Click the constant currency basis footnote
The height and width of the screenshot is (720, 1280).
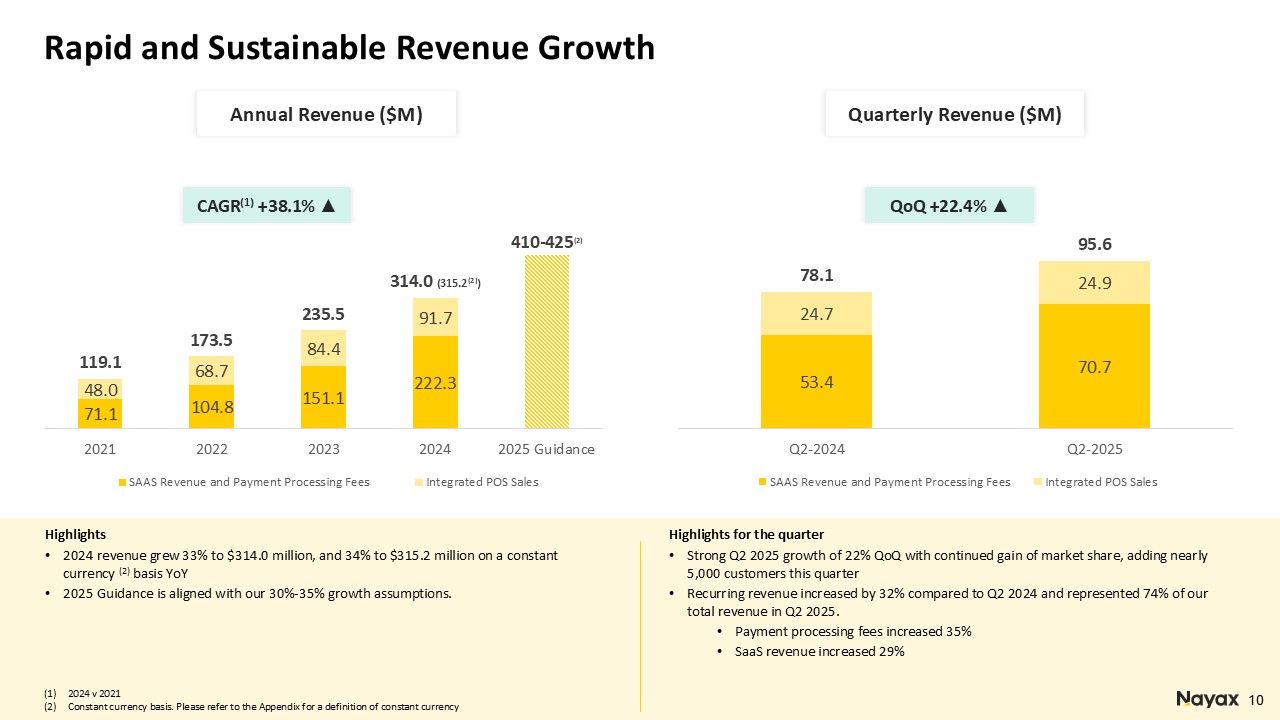click(263, 707)
